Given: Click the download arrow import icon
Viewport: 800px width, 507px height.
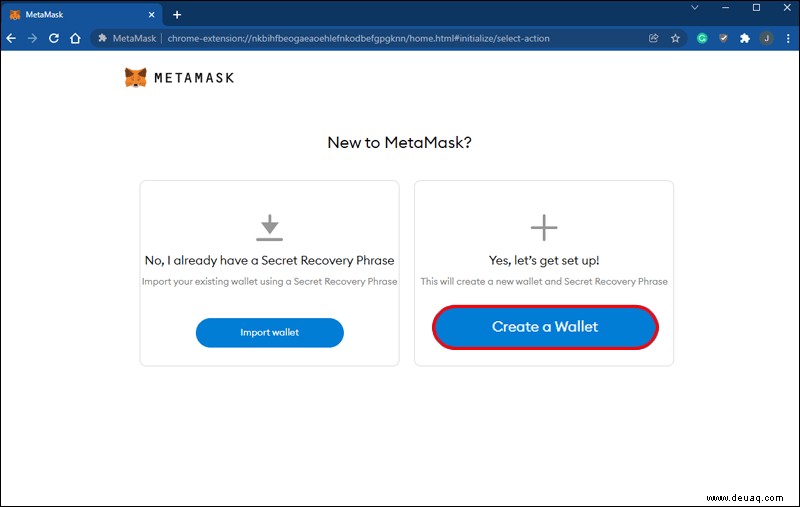Looking at the screenshot, I should (269, 227).
